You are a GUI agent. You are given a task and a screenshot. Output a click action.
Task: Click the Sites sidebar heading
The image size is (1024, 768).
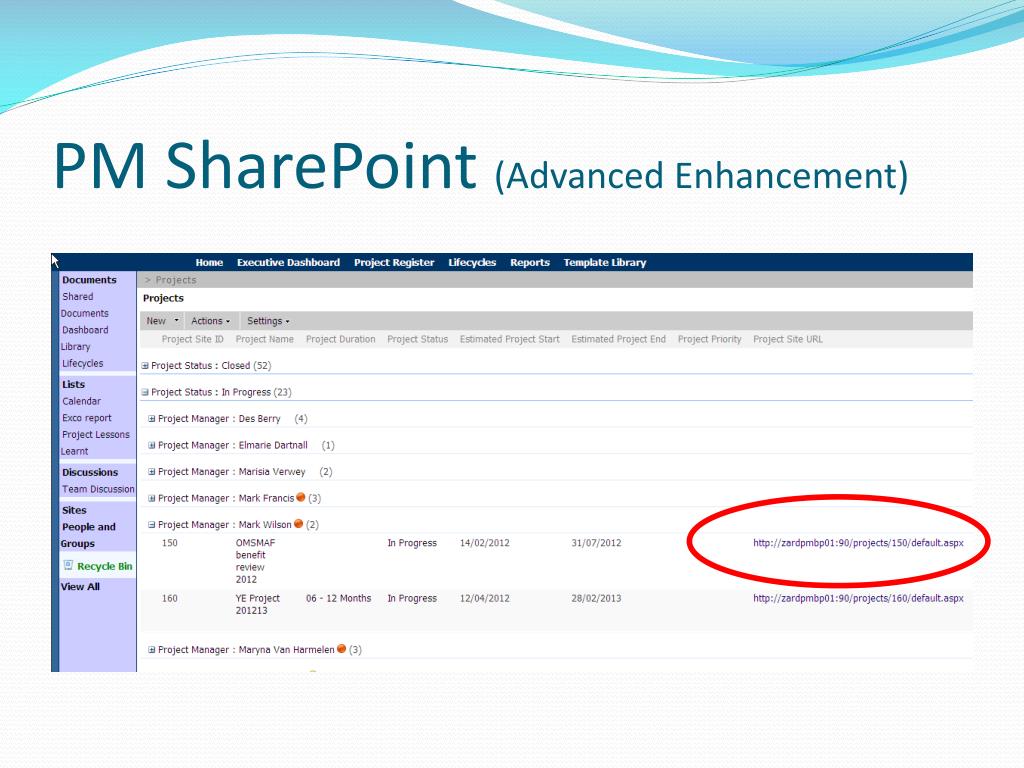click(x=74, y=510)
